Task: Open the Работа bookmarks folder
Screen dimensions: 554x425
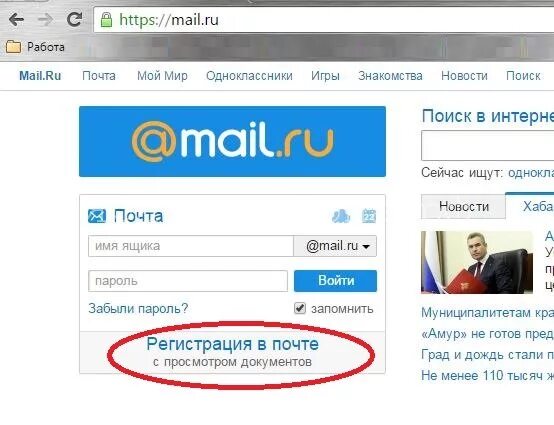Action: tap(35, 47)
